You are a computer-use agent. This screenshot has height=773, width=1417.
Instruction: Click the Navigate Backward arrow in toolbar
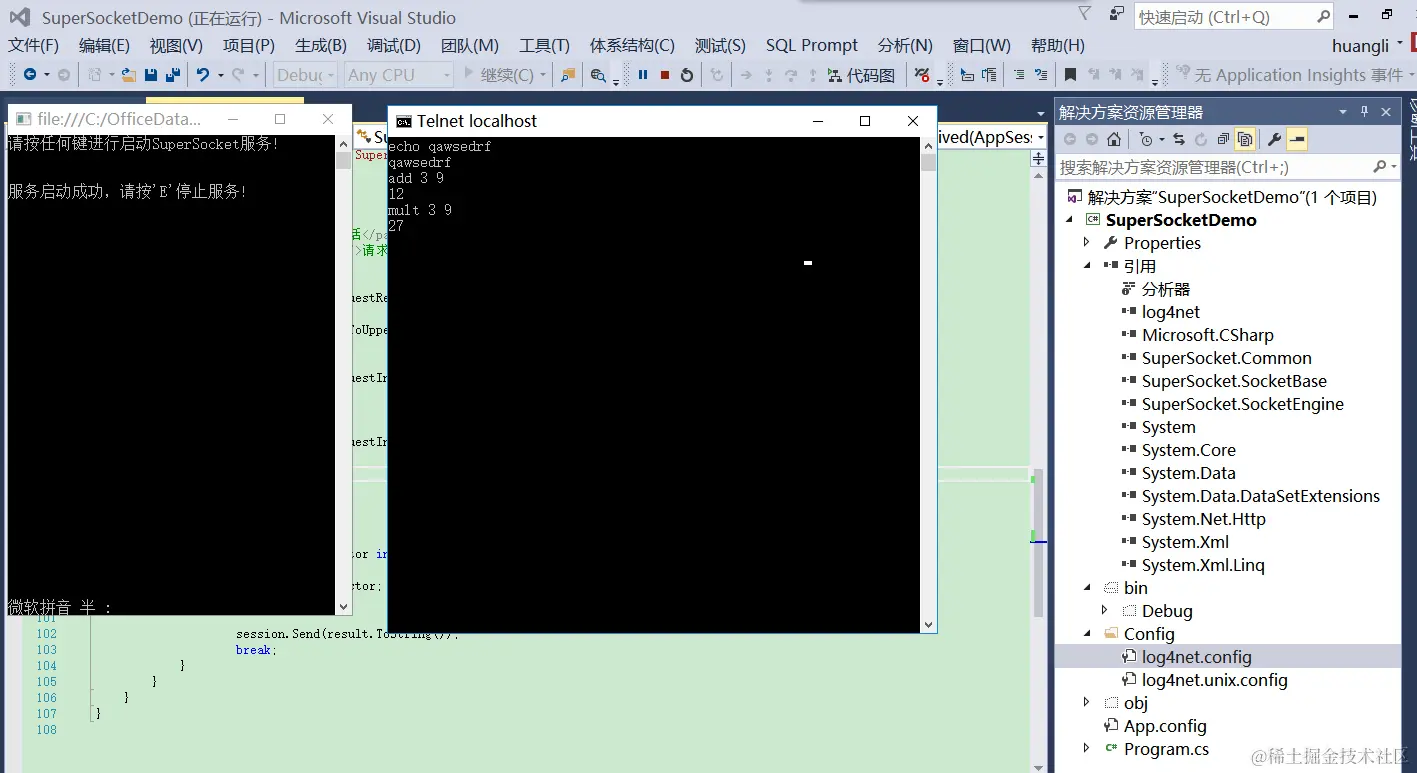click(30, 75)
